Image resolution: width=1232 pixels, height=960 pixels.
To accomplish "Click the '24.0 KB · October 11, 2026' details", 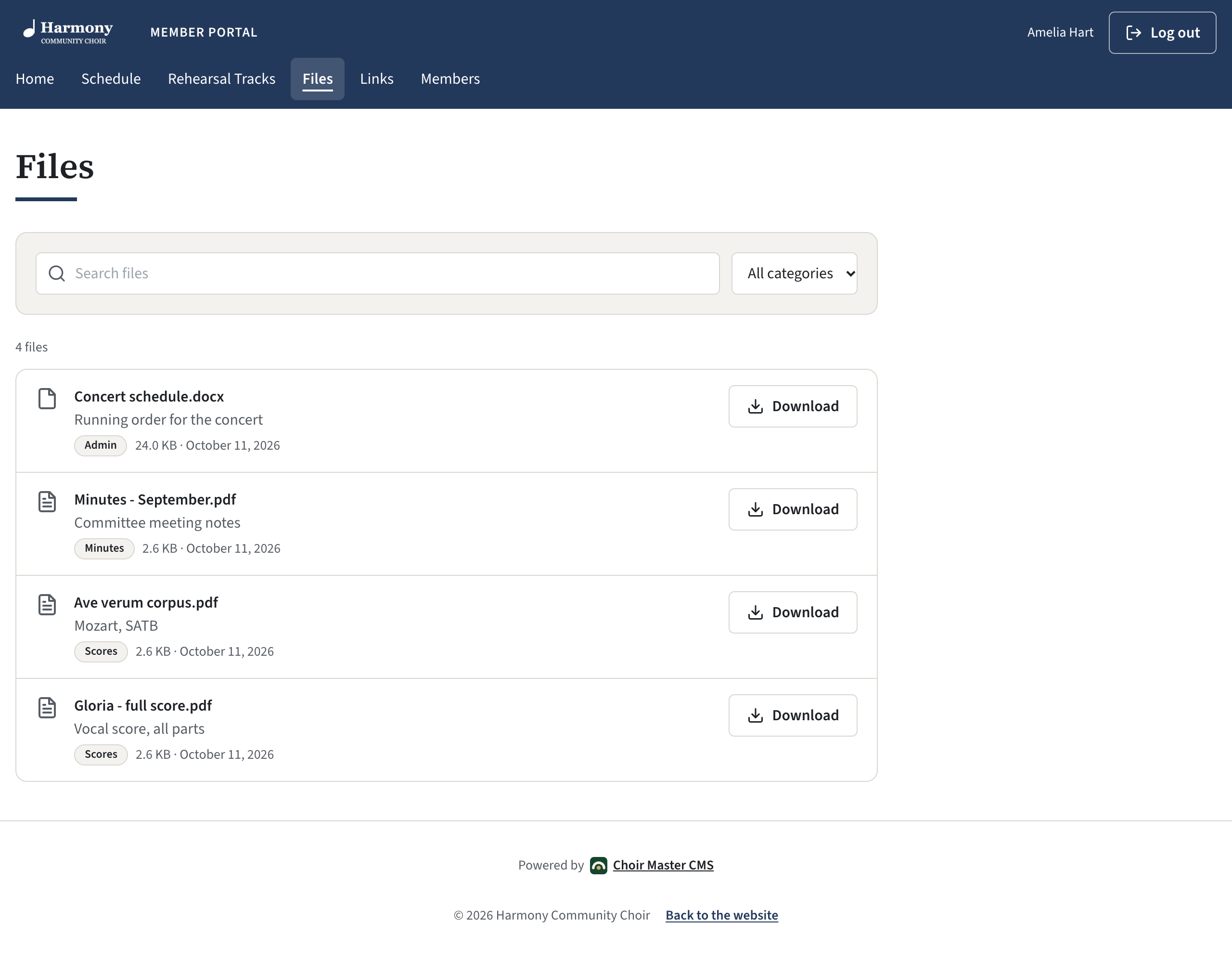I will [207, 445].
